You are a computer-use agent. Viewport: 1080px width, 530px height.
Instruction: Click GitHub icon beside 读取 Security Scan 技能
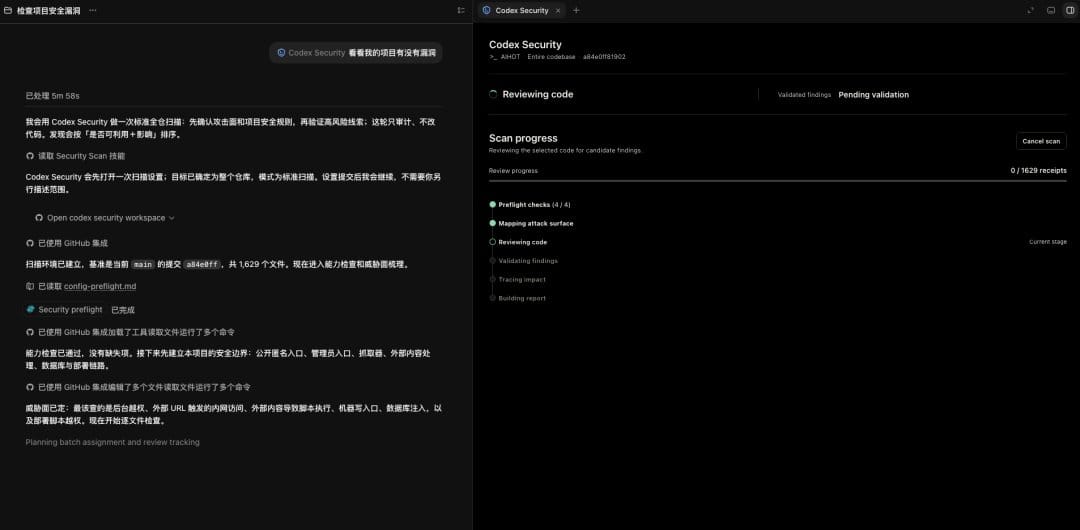click(x=30, y=156)
